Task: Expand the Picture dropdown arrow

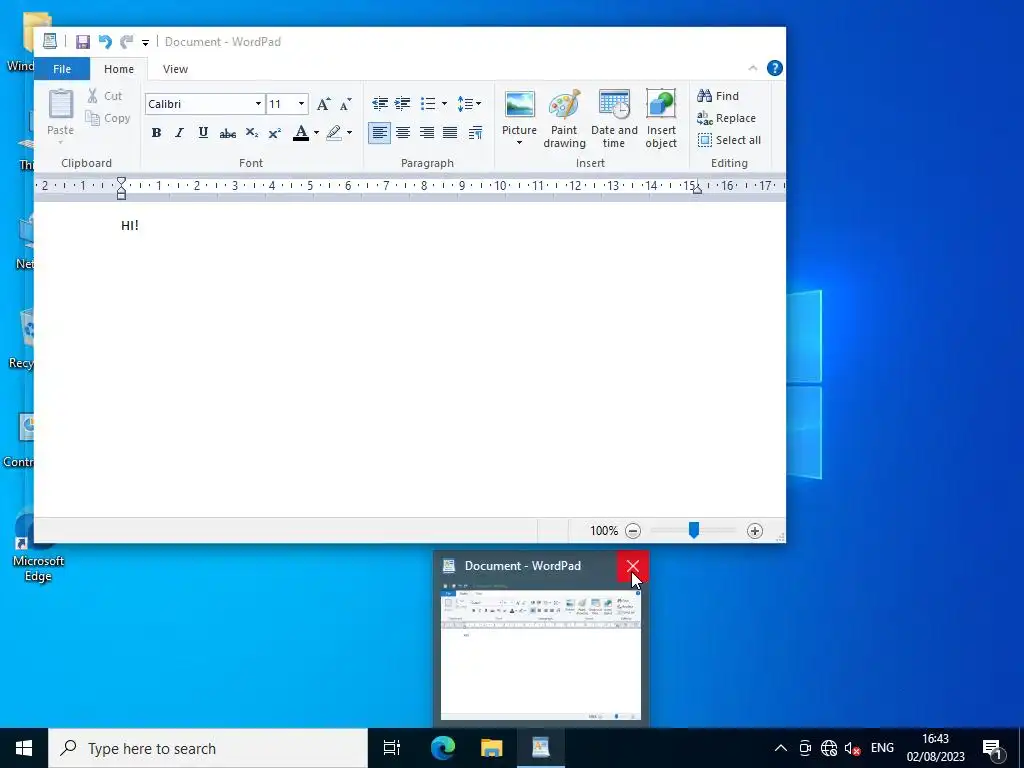Action: [x=520, y=143]
